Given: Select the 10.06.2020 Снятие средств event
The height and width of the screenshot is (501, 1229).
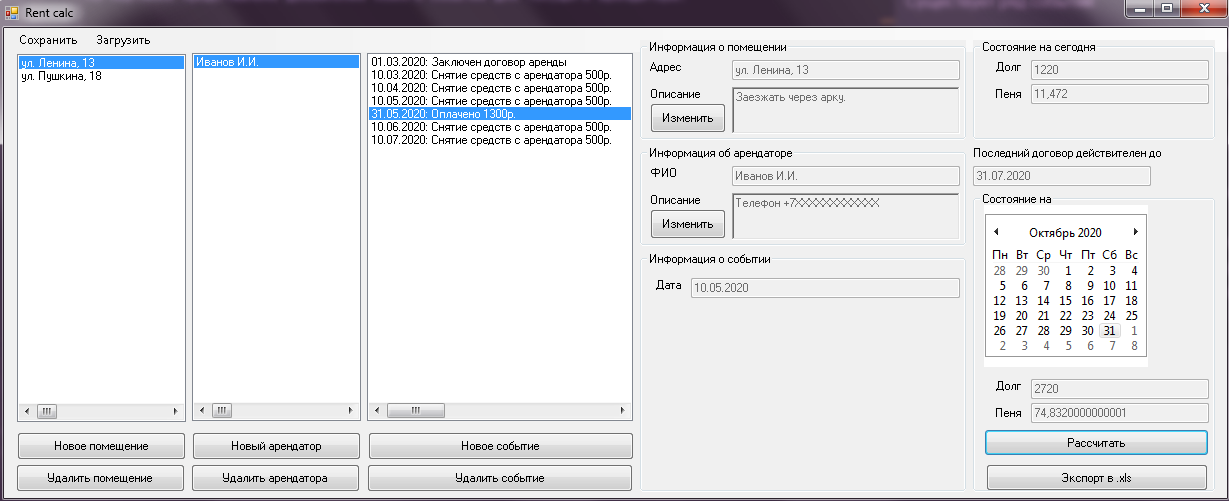Looking at the screenshot, I should pyautogui.click(x=500, y=127).
